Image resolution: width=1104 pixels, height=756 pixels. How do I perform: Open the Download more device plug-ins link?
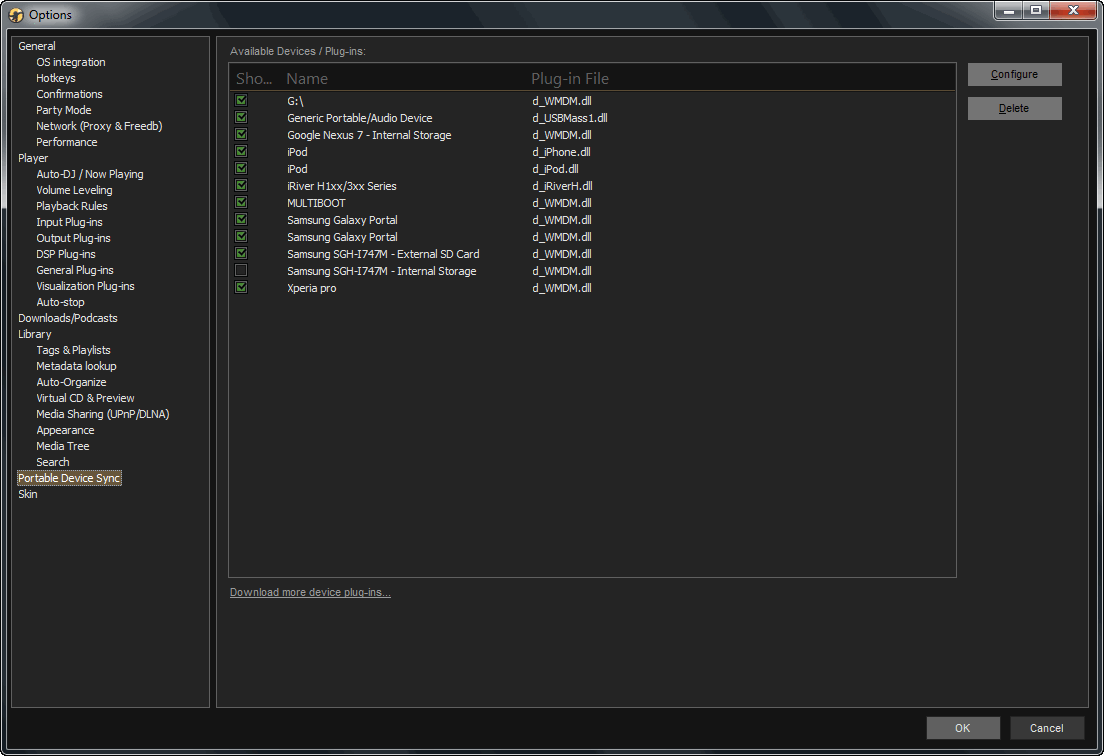(x=310, y=593)
